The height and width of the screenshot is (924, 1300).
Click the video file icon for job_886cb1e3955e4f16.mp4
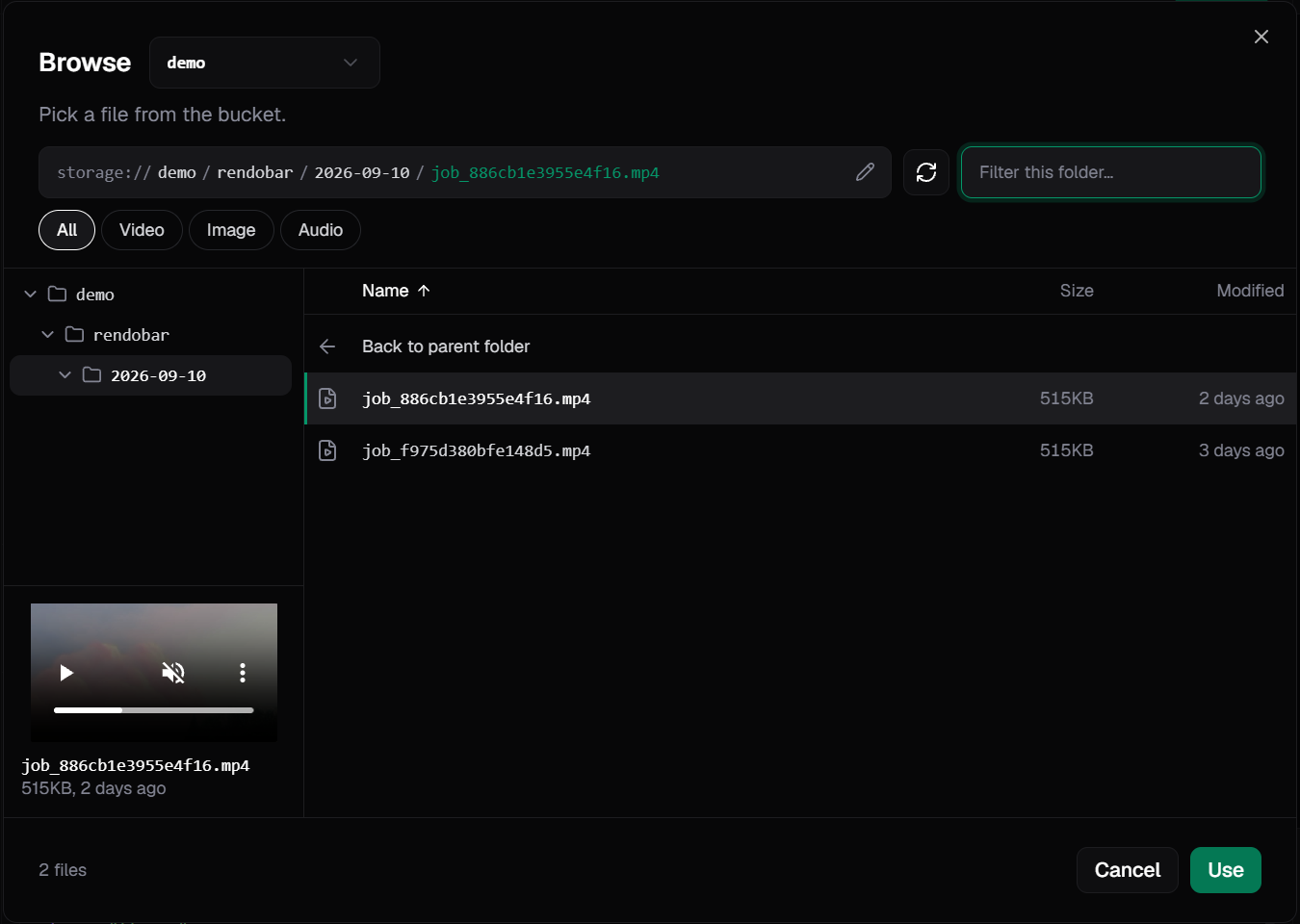pyautogui.click(x=327, y=398)
